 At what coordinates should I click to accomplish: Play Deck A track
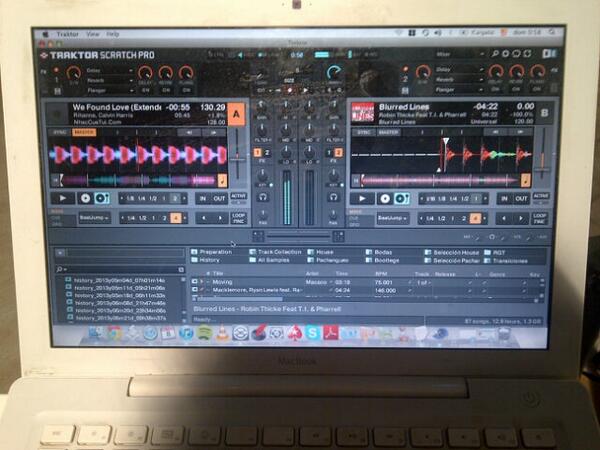(x=63, y=198)
